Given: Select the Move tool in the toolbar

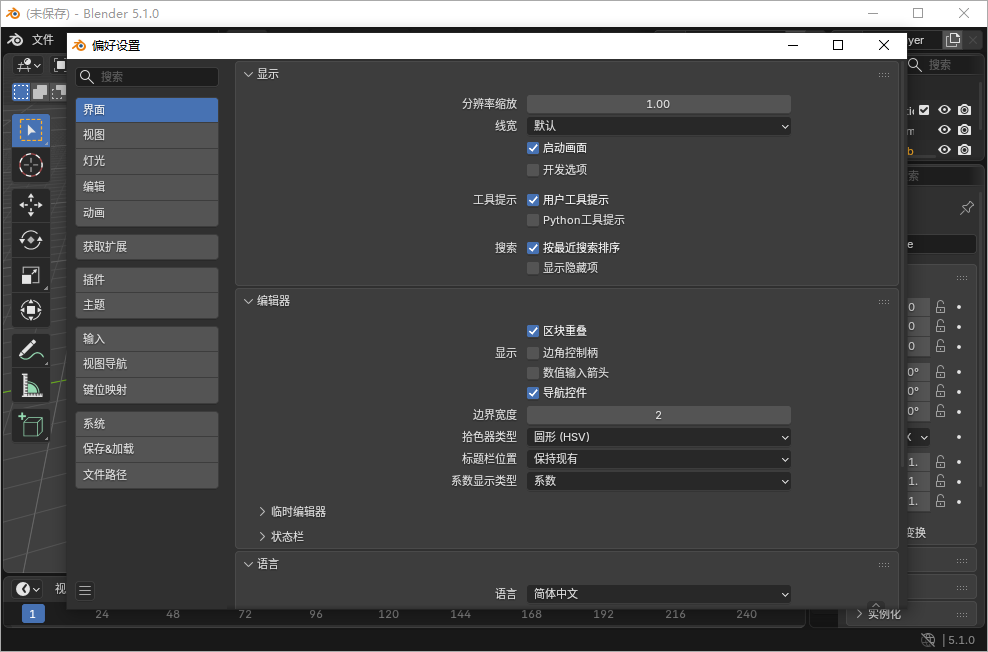Looking at the screenshot, I should tap(30, 204).
